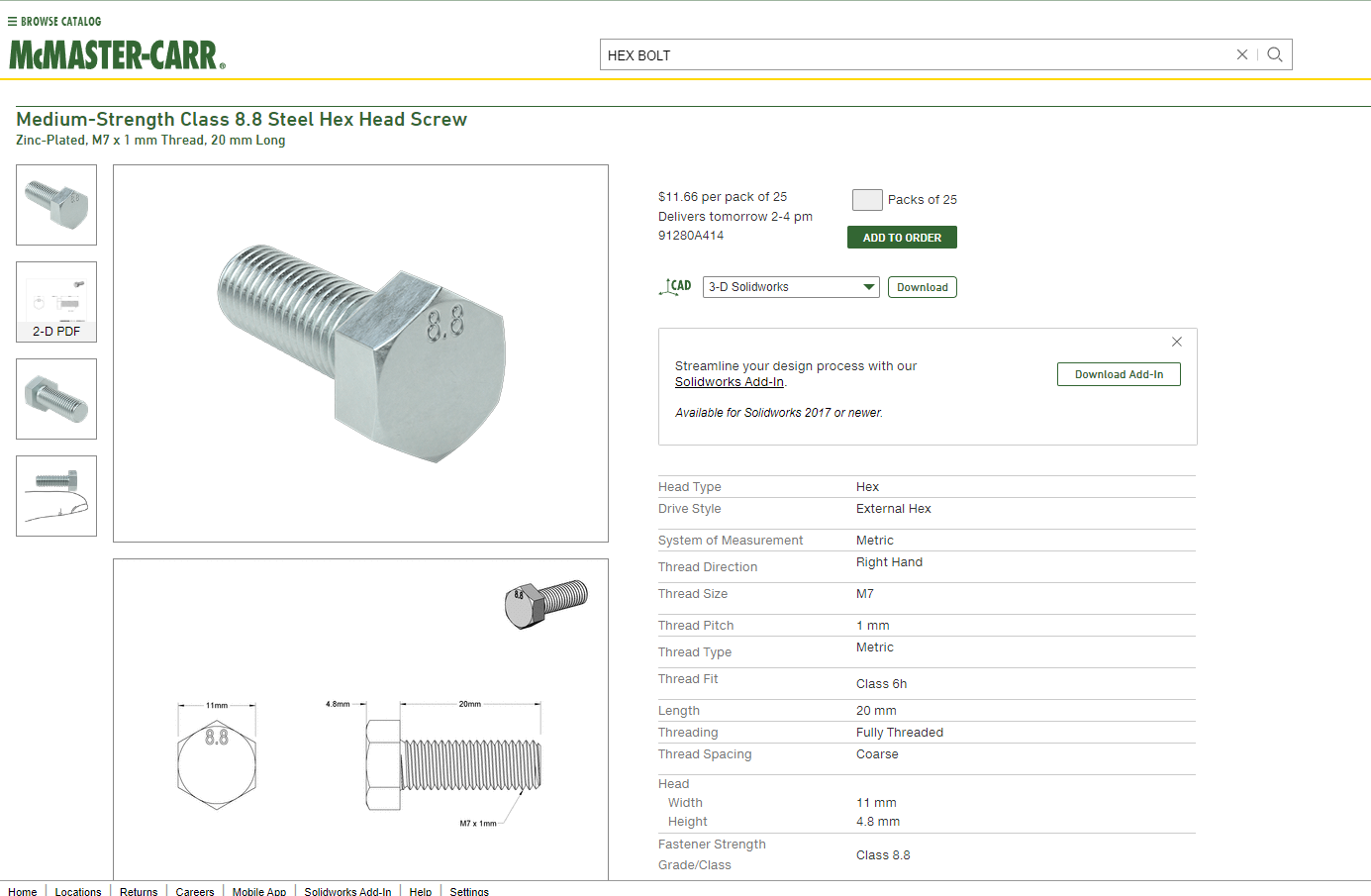The height and width of the screenshot is (896, 1371).
Task: Click the product title Medium-Strength Class 8.8 Steel Hex Head Screw
Action: tap(242, 119)
